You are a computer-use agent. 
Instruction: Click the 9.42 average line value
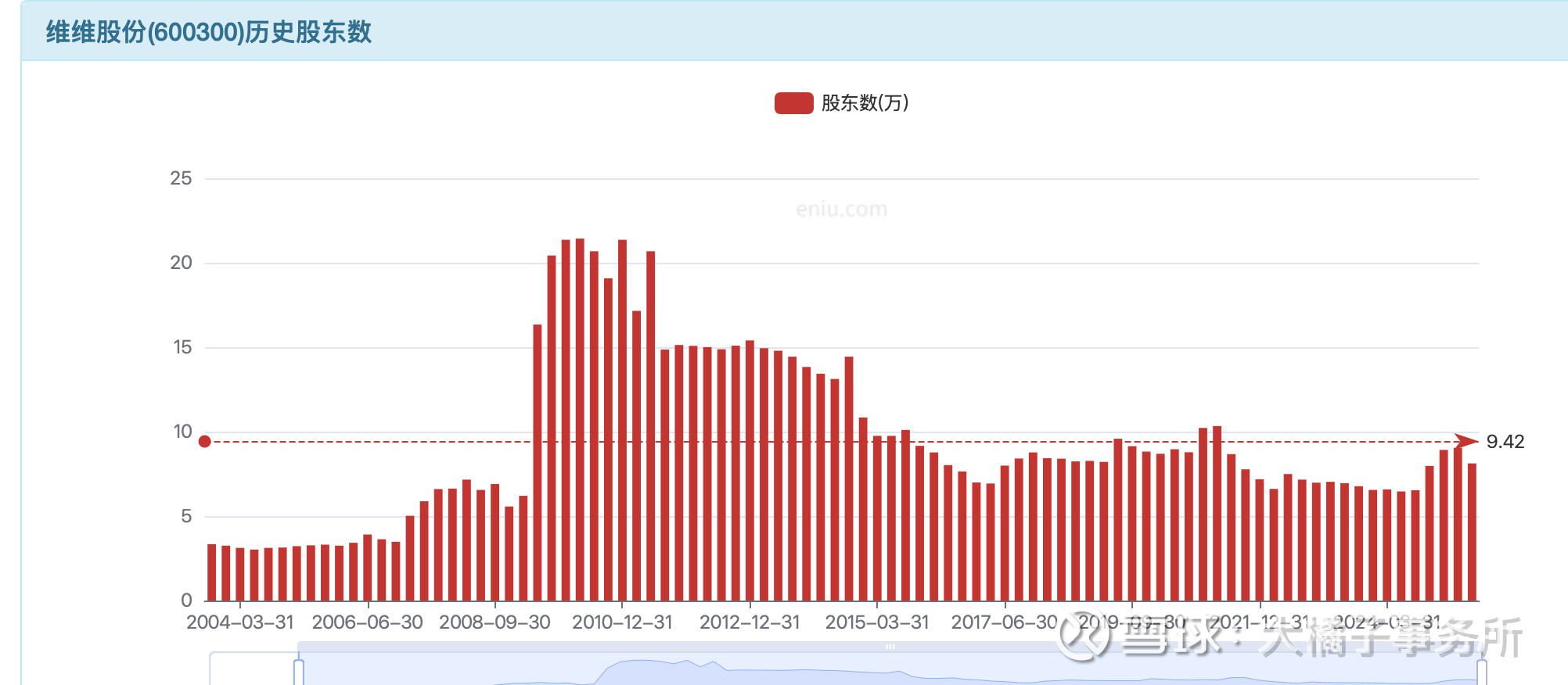point(1505,442)
